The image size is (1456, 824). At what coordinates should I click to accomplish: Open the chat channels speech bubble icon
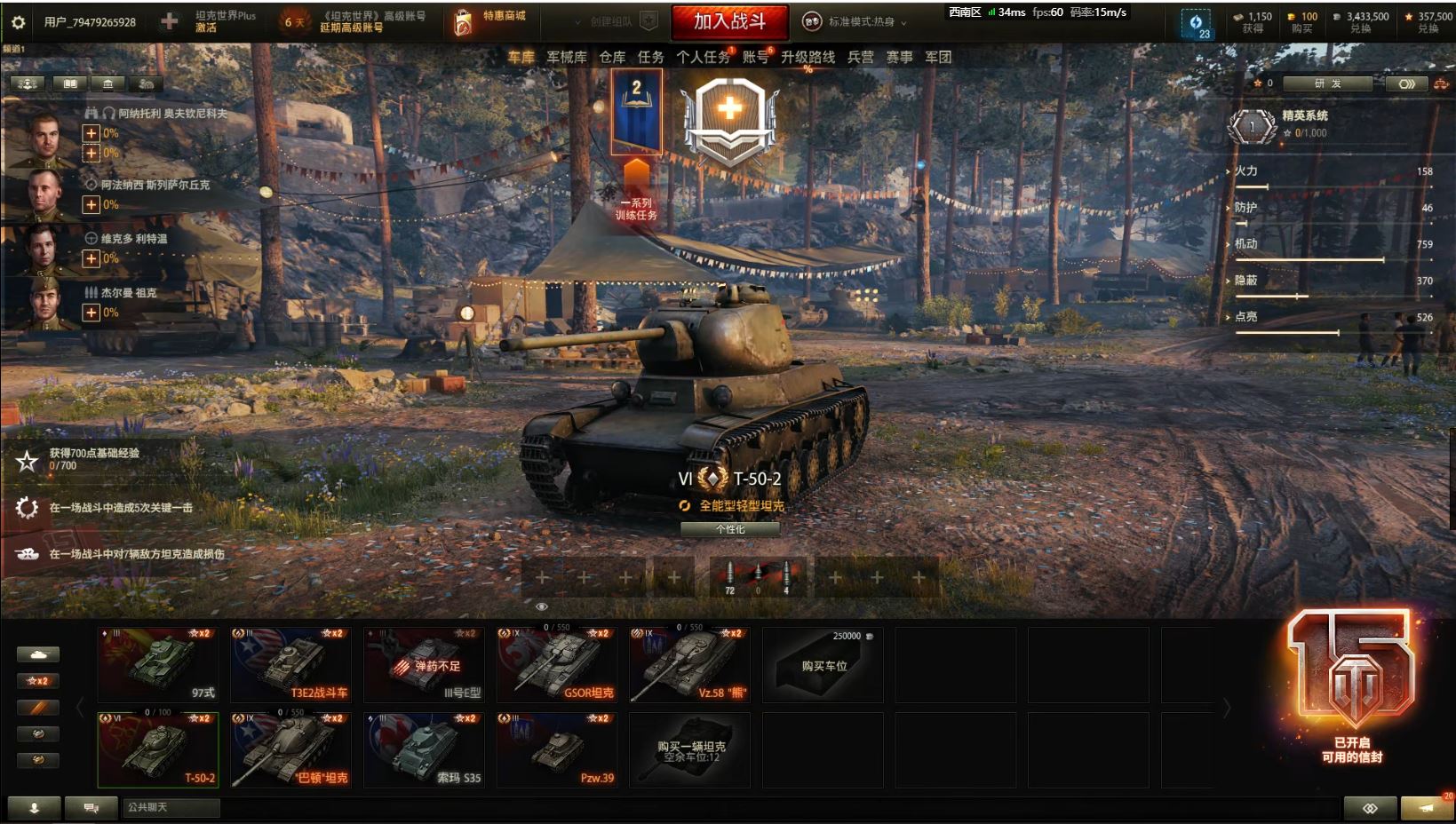pos(91,807)
